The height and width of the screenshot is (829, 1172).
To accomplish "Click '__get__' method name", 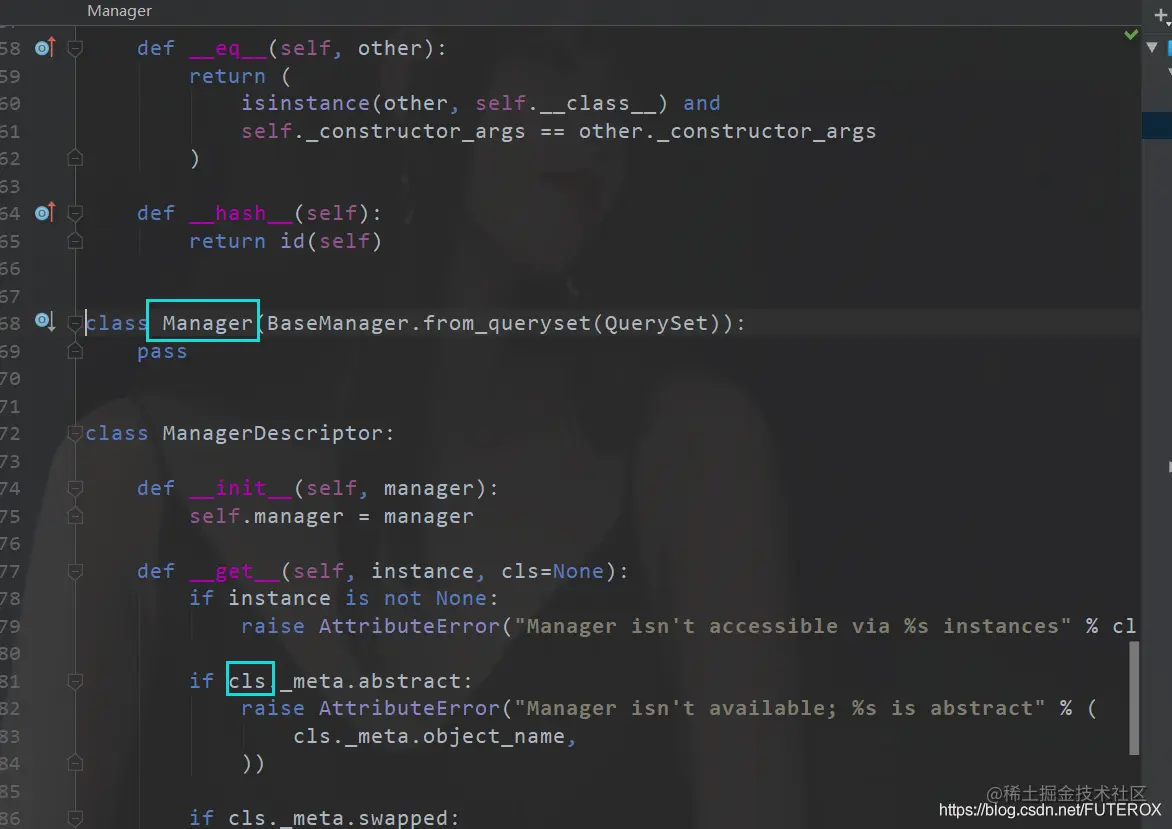I will (234, 572).
